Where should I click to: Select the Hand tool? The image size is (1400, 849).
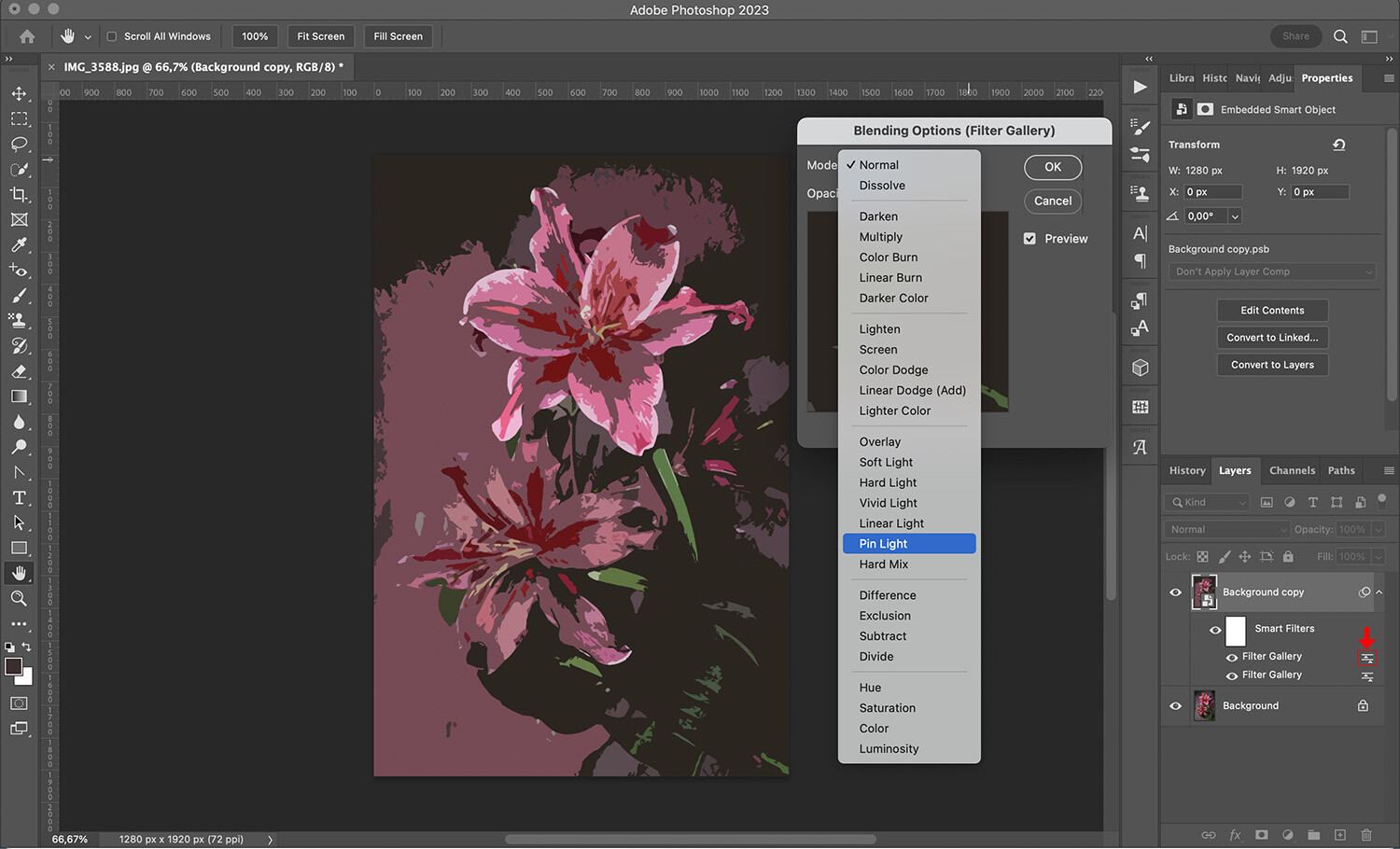[x=19, y=572]
